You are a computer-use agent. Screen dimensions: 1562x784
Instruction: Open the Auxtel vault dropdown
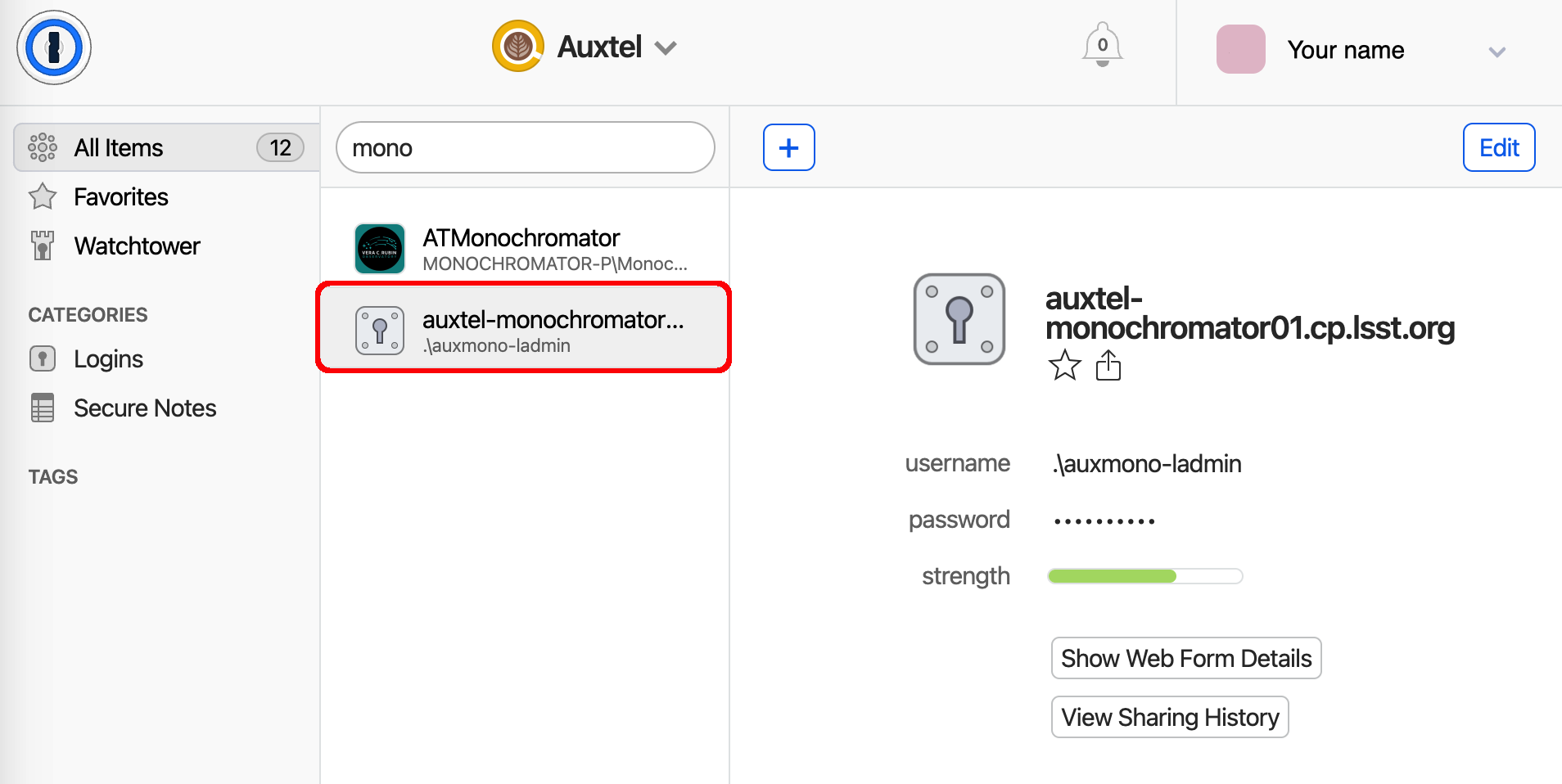666,47
